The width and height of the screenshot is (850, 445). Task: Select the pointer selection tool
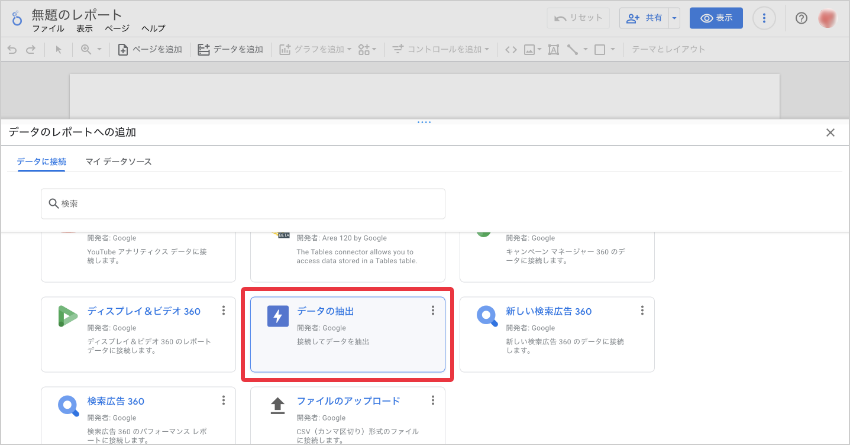pyautogui.click(x=59, y=49)
